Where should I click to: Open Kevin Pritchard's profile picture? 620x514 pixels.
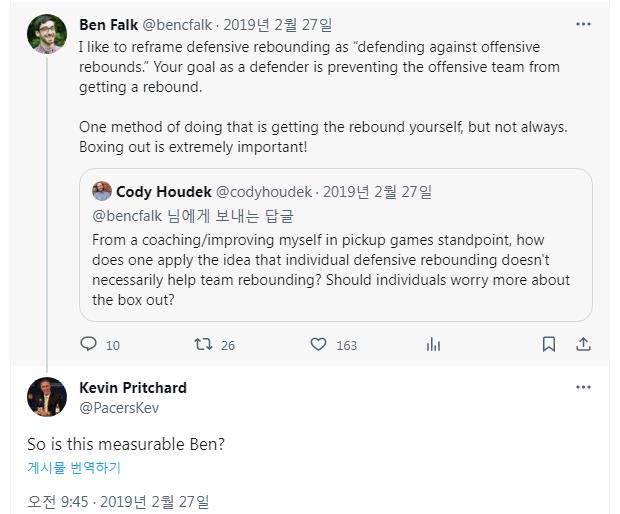pyautogui.click(x=47, y=397)
